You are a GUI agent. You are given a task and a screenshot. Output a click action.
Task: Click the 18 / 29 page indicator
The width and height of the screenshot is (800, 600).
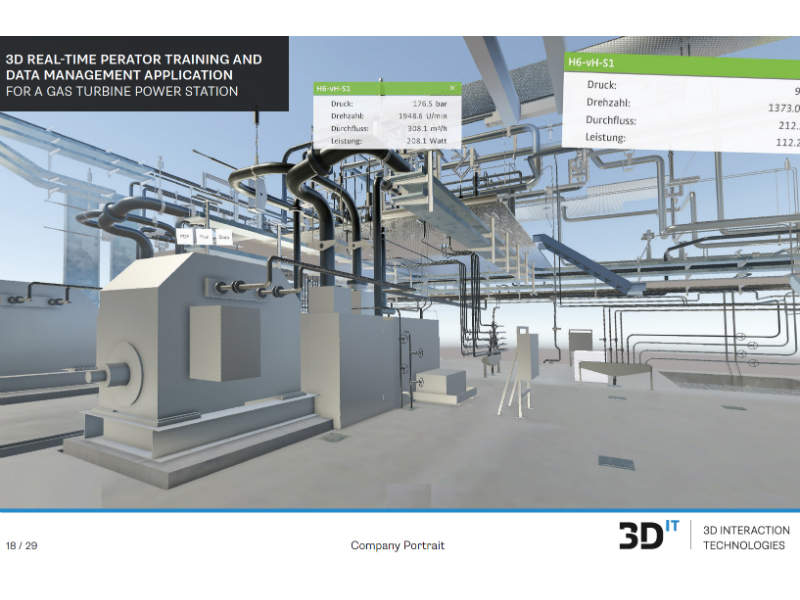(22, 546)
